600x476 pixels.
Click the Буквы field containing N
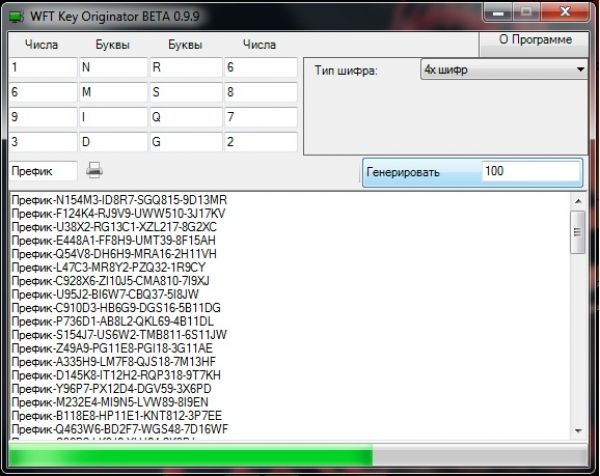113,67
